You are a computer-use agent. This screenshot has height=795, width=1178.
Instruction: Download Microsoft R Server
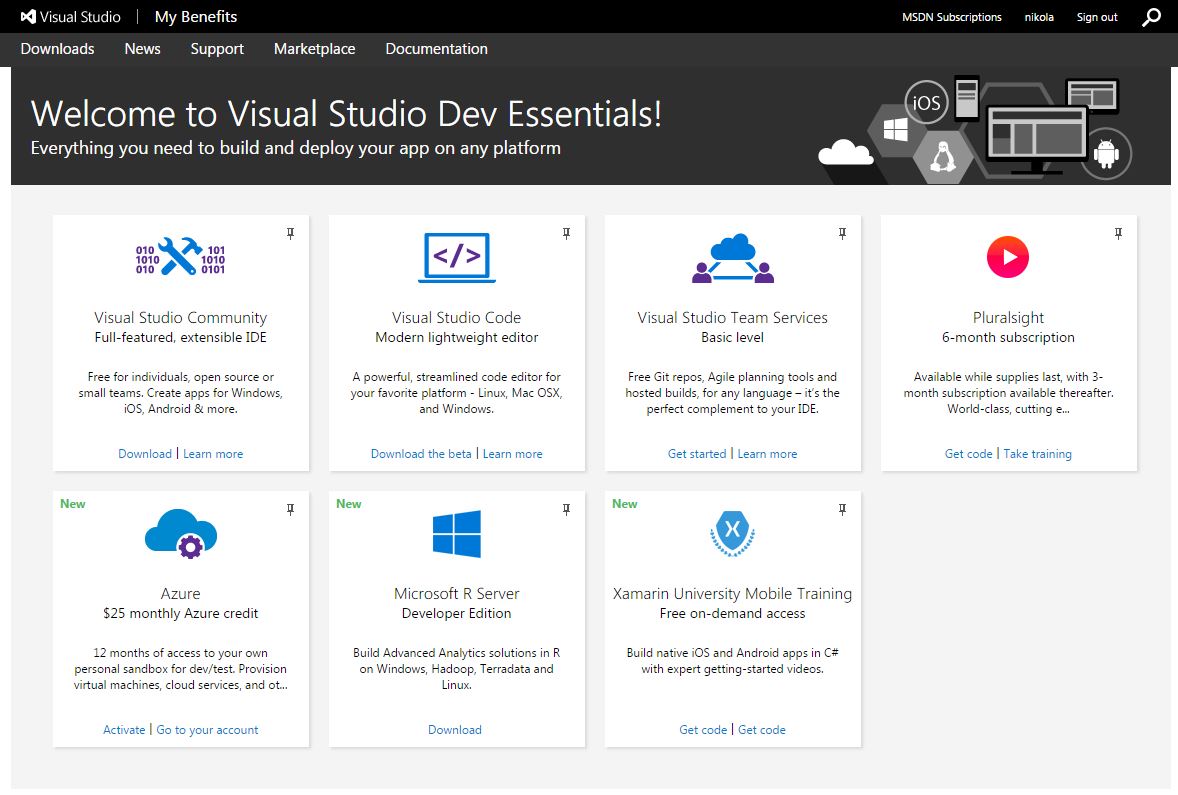click(455, 730)
